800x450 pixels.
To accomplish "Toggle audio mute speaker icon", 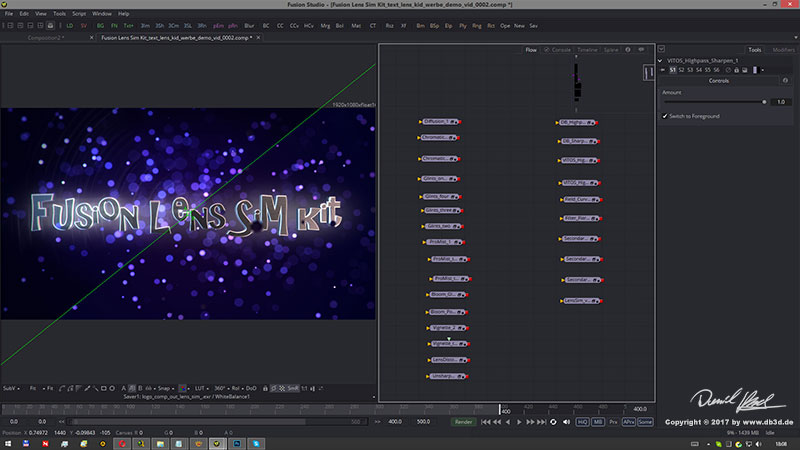I will click(566, 422).
